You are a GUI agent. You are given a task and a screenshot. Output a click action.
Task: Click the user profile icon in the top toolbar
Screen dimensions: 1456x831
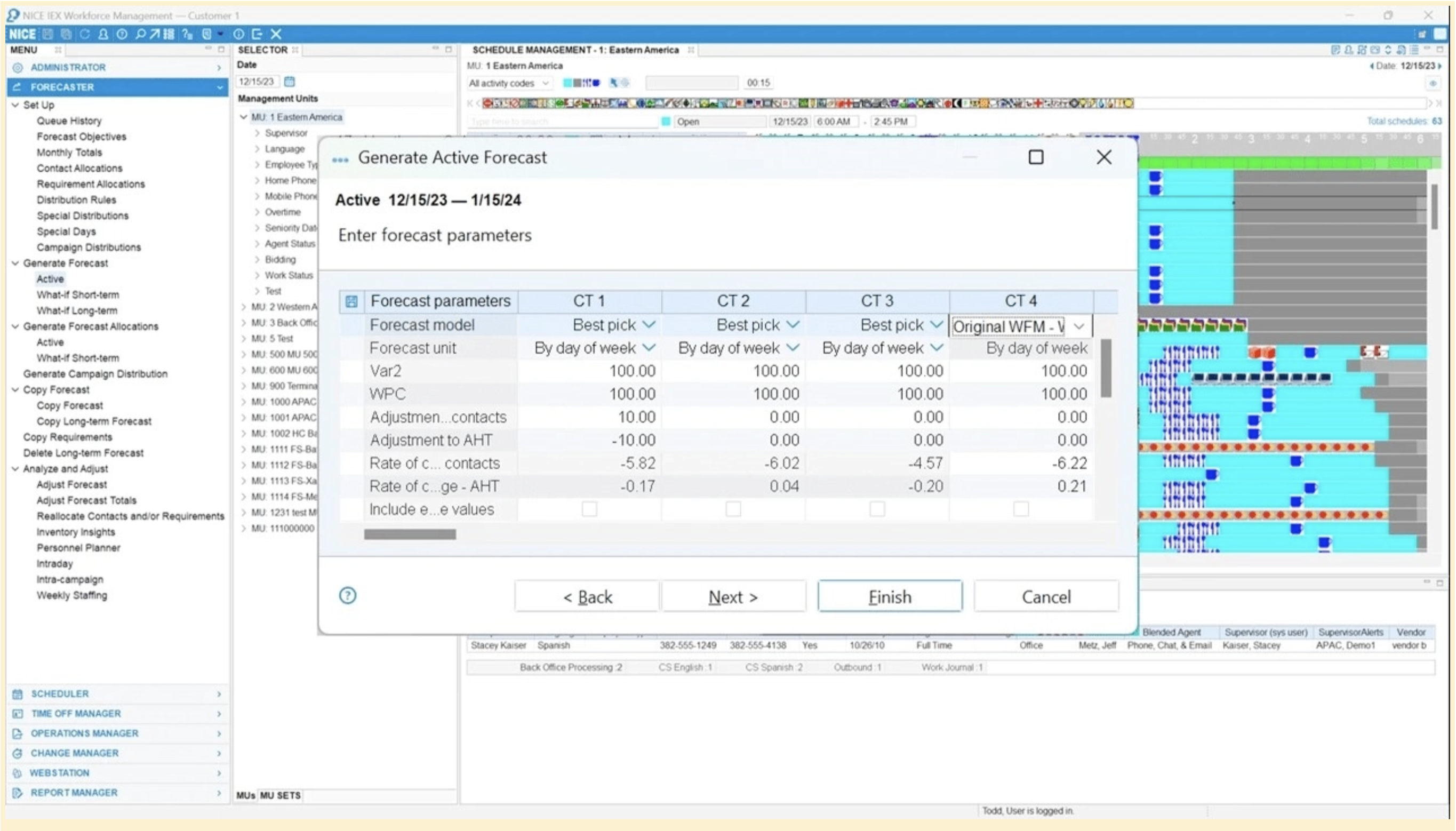103,34
